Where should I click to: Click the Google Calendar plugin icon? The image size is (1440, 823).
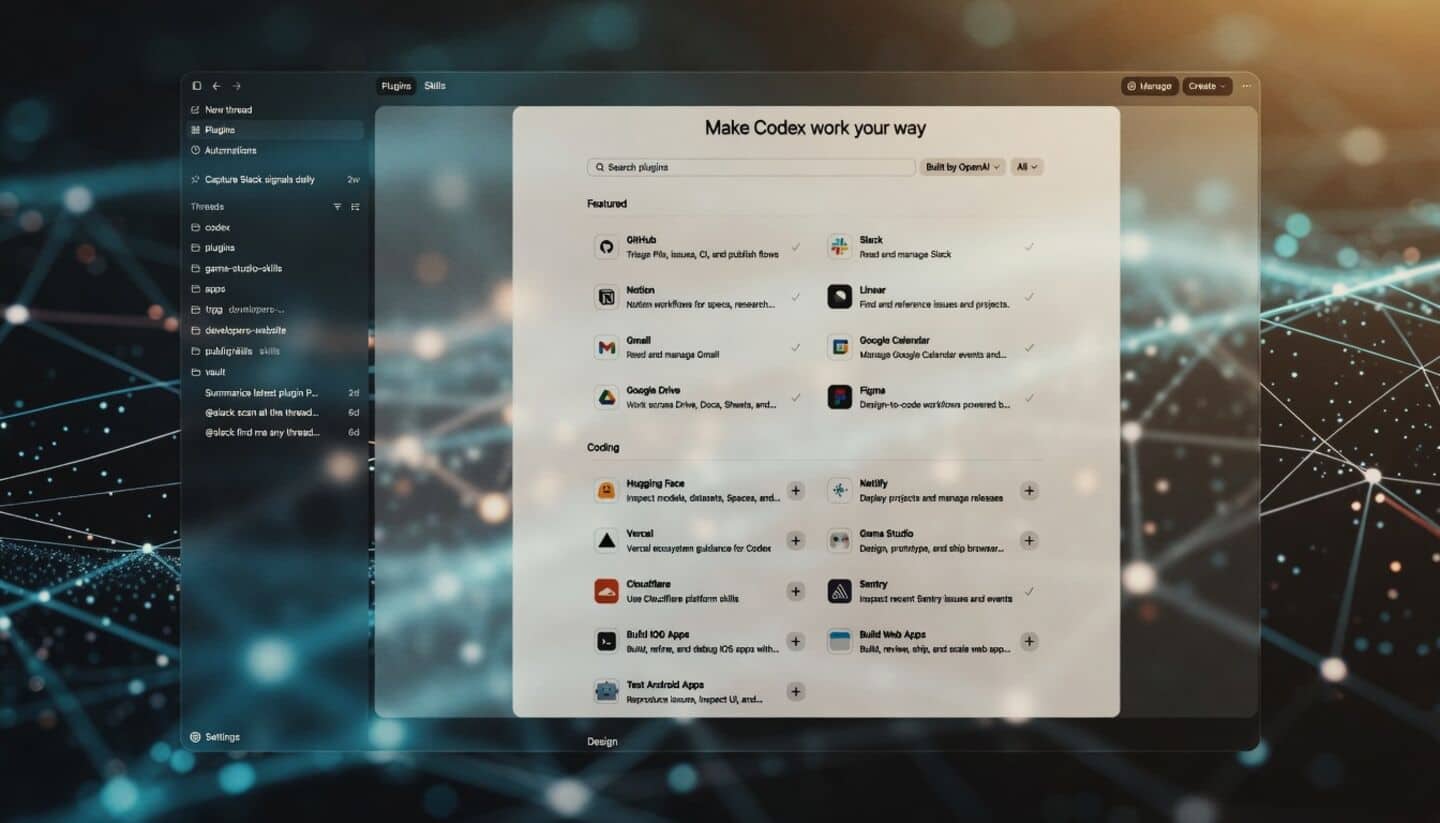840,347
